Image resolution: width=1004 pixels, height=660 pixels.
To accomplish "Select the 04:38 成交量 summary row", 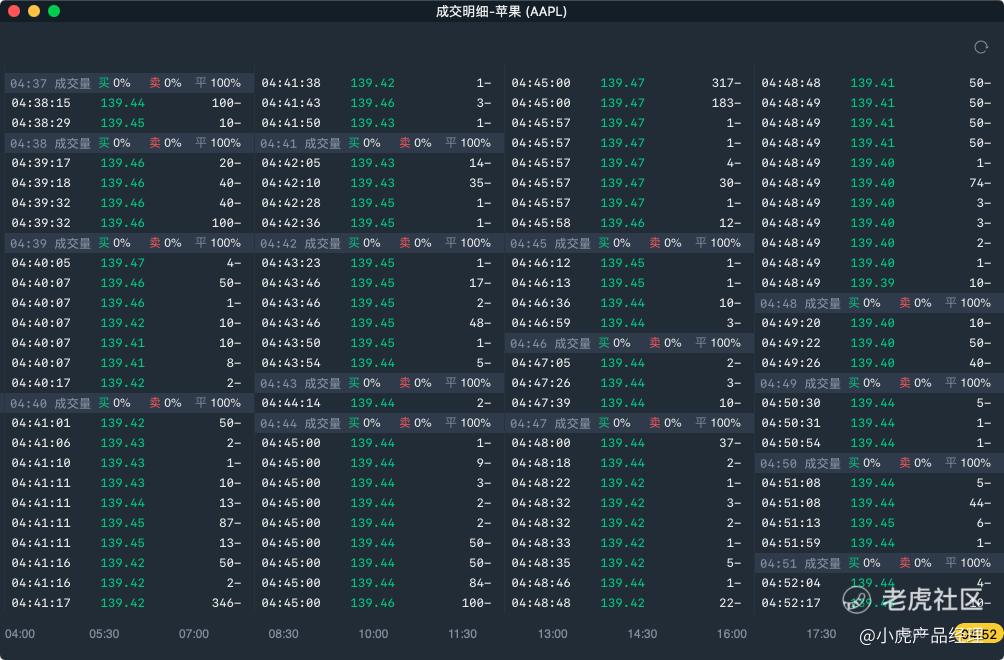I will coord(129,143).
